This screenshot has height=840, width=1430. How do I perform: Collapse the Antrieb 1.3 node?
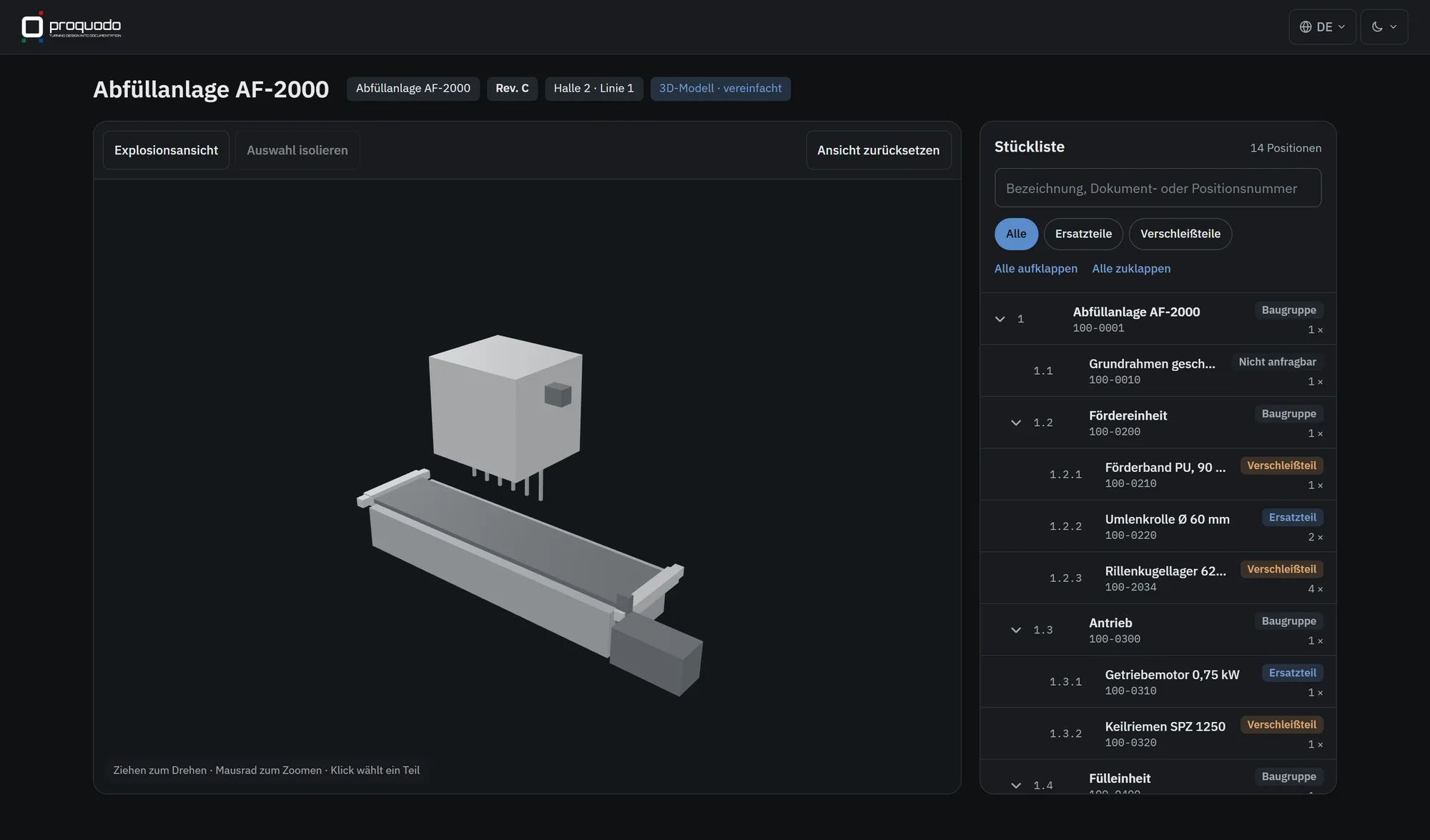[x=1016, y=630]
